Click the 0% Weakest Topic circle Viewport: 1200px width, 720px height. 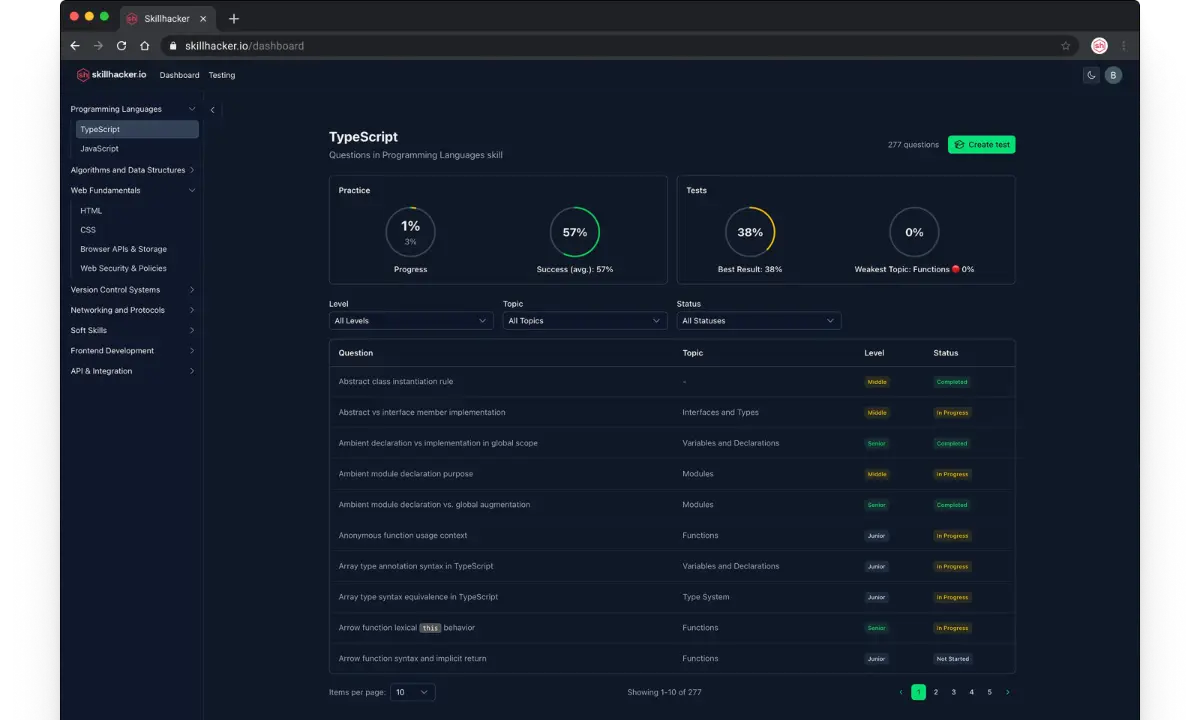pyautogui.click(x=914, y=232)
